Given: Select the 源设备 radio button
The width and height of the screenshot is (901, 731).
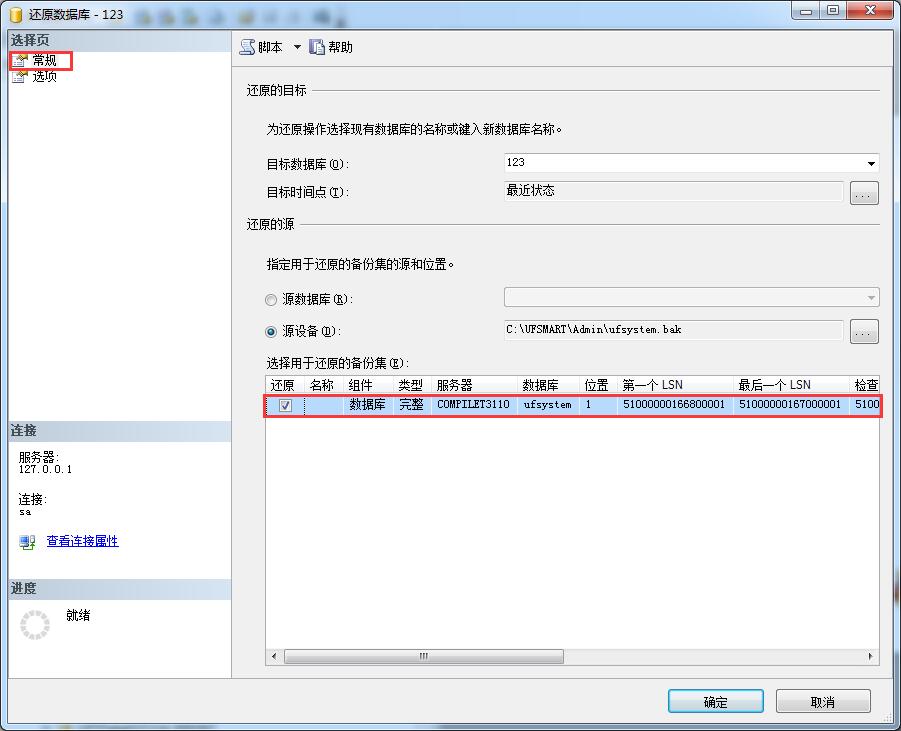Looking at the screenshot, I should coord(271,332).
